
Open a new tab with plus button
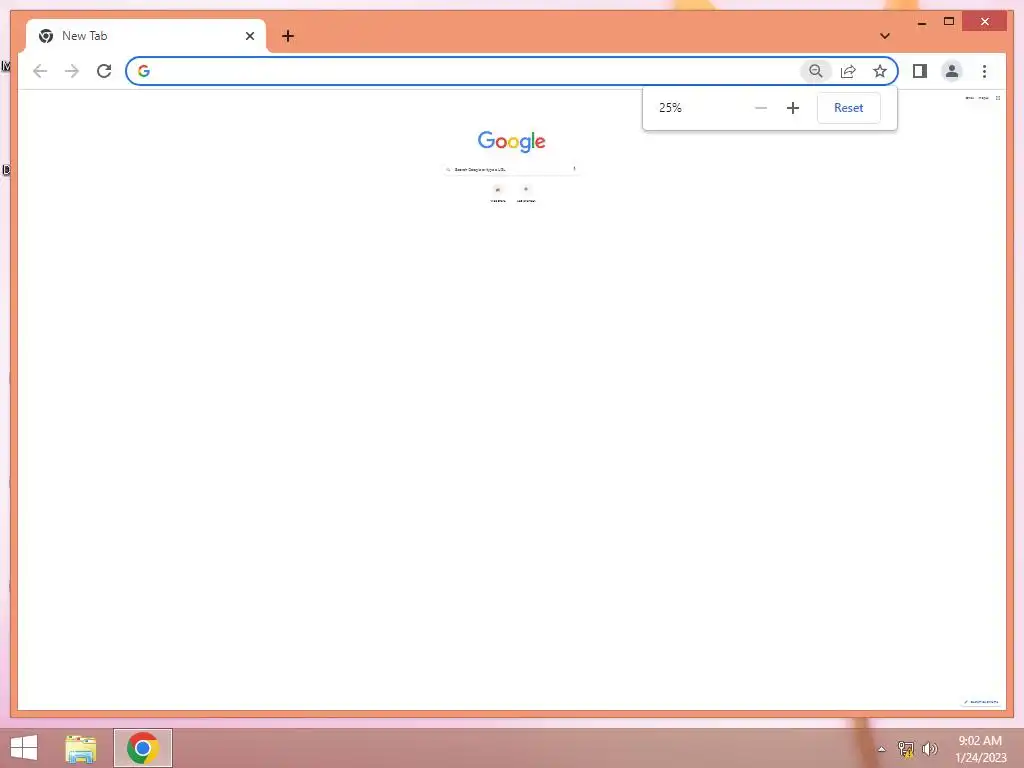(x=287, y=36)
